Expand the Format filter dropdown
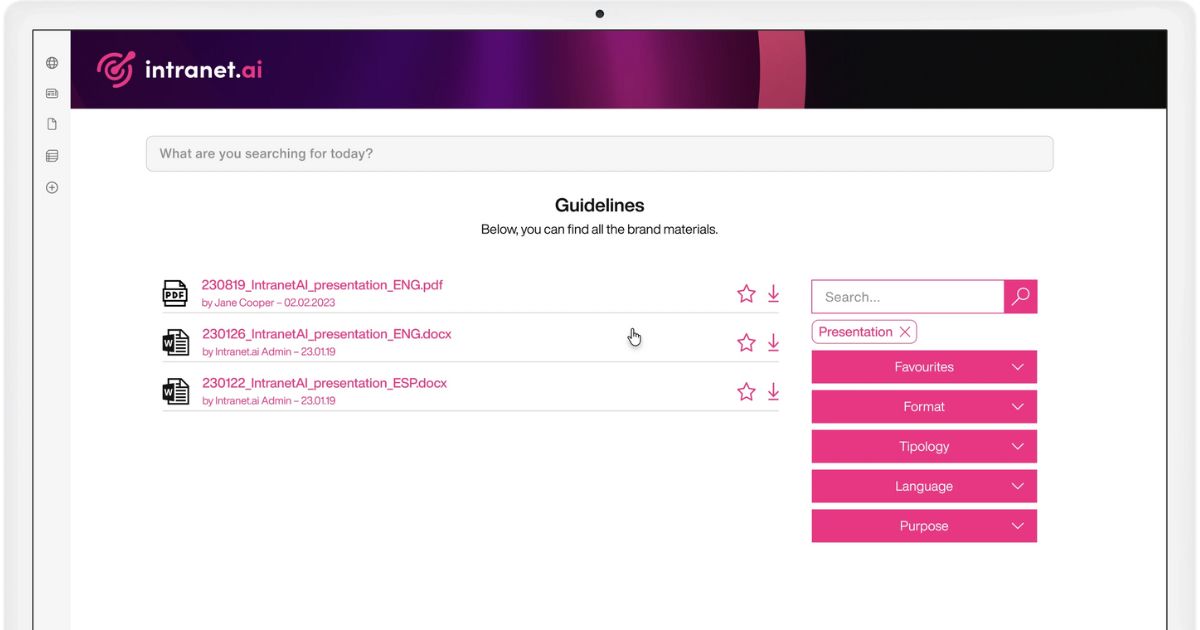Screen dimensions: 1200x630 923,407
